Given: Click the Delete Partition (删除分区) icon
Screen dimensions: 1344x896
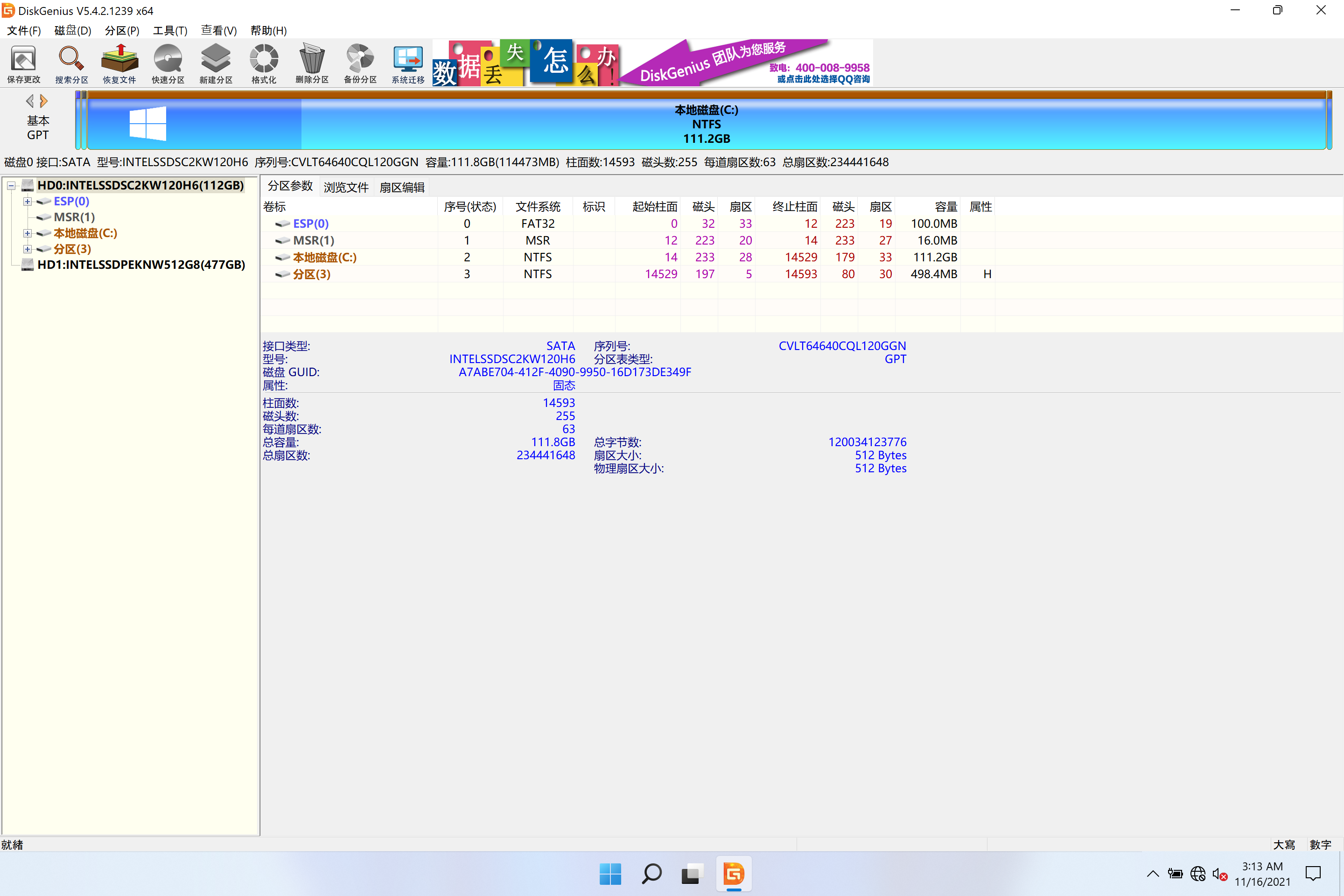Looking at the screenshot, I should 312,63.
